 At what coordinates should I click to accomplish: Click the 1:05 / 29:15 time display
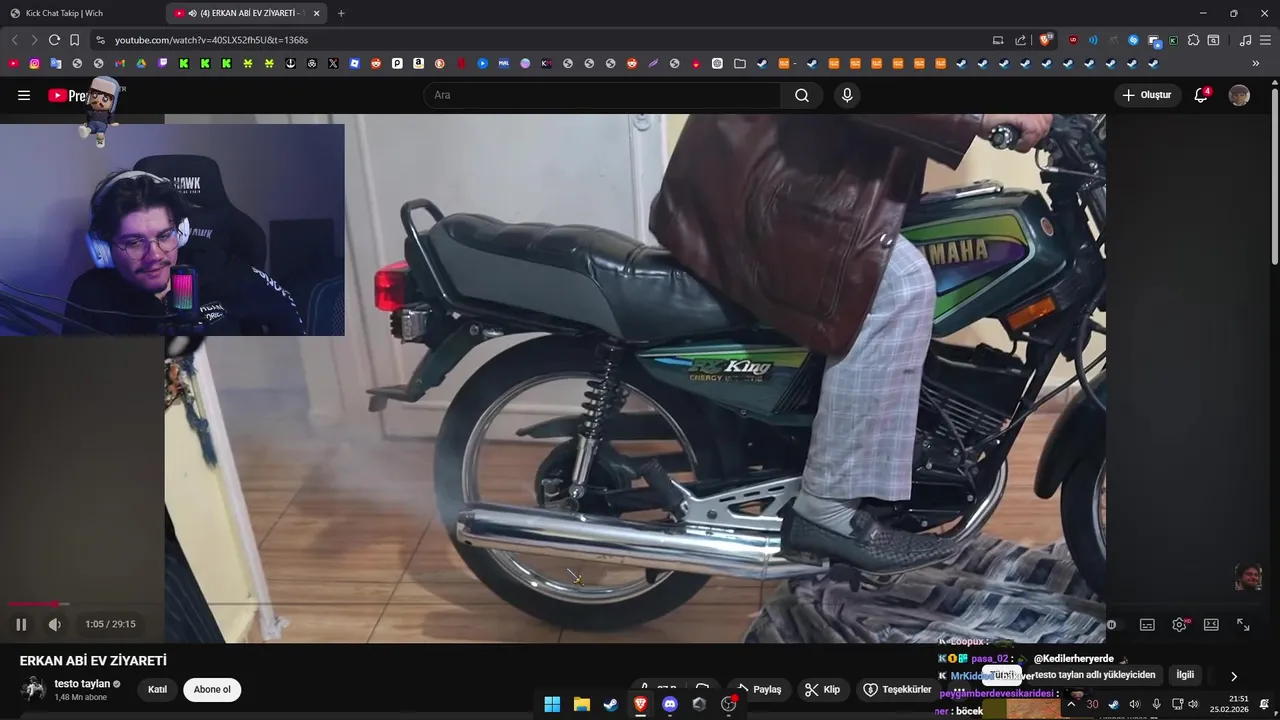[110, 624]
